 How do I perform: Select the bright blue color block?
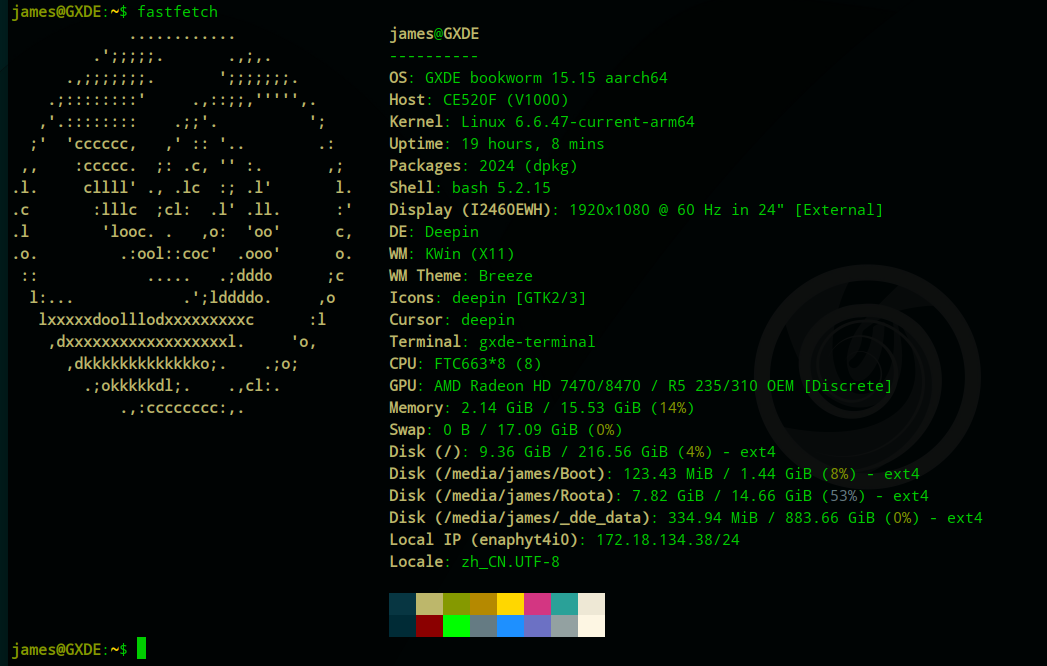pyautogui.click(x=510, y=626)
